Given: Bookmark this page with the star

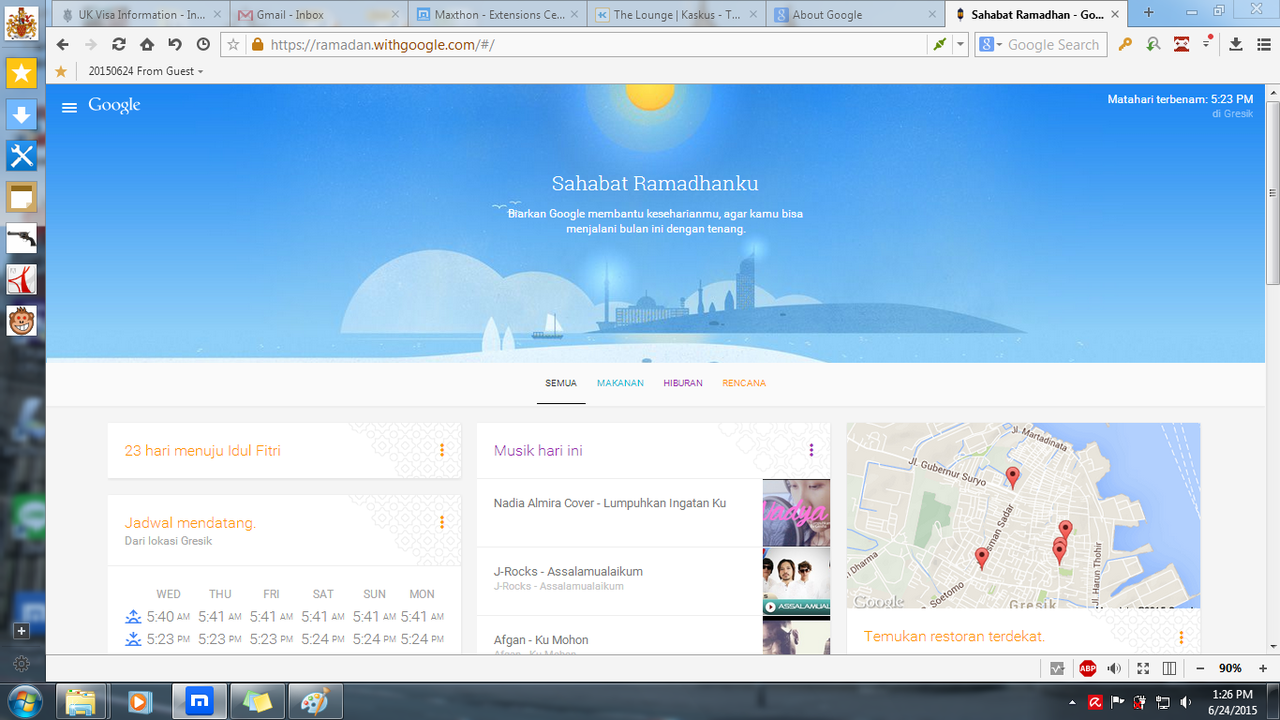Looking at the screenshot, I should click(233, 44).
